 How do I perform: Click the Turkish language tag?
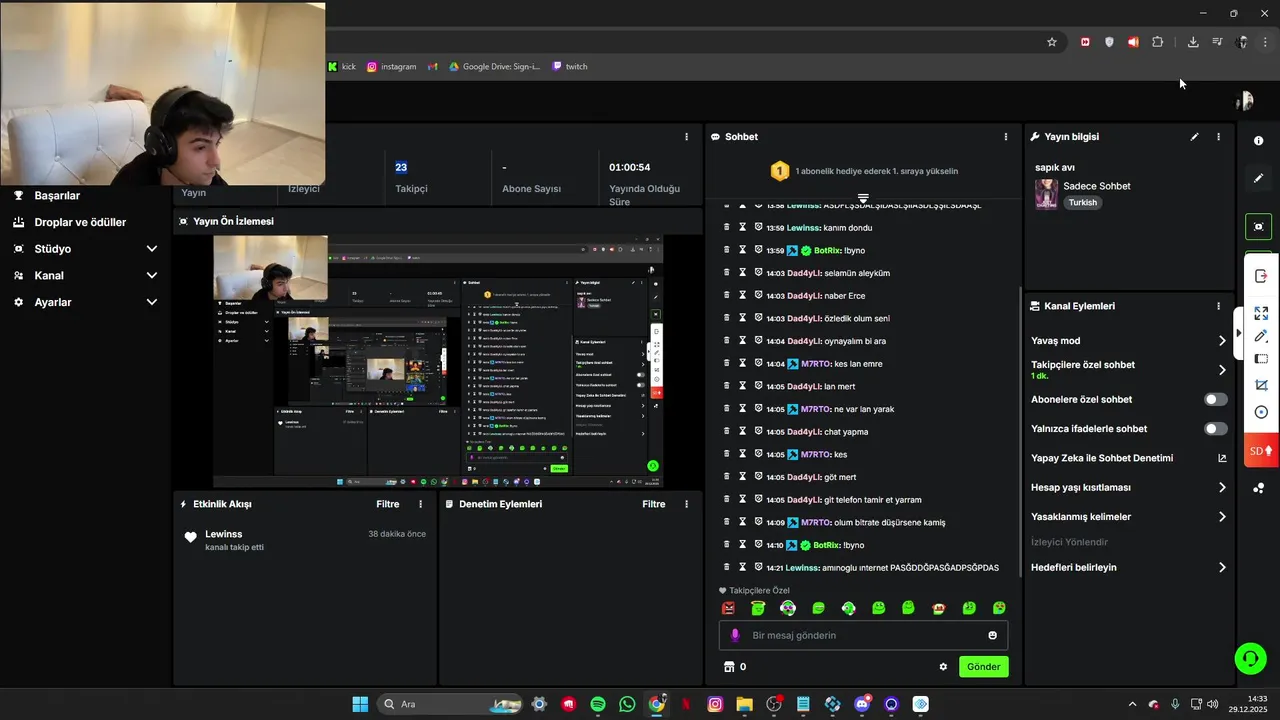tap(1082, 202)
